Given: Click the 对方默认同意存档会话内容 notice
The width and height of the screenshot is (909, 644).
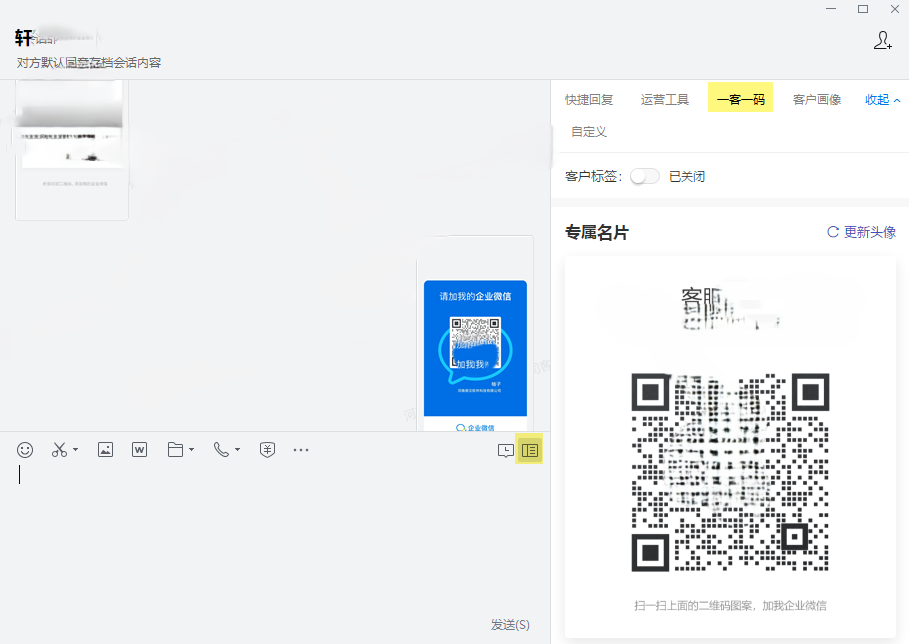Looking at the screenshot, I should point(88,63).
